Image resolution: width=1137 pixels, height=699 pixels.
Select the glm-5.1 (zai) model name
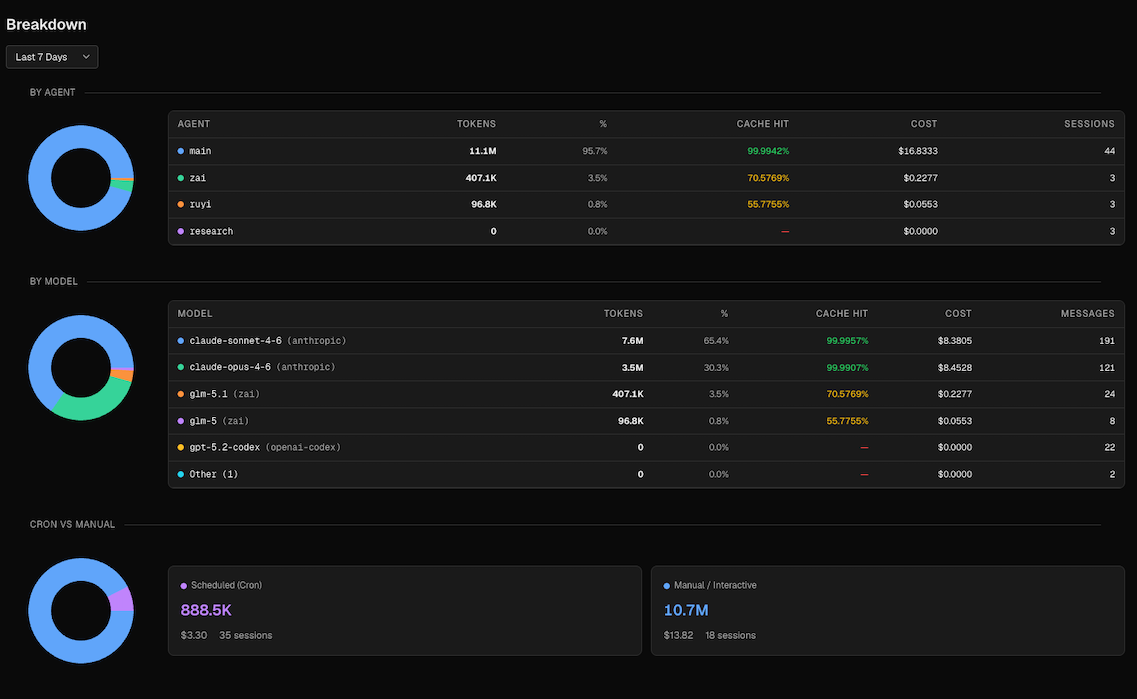click(224, 394)
